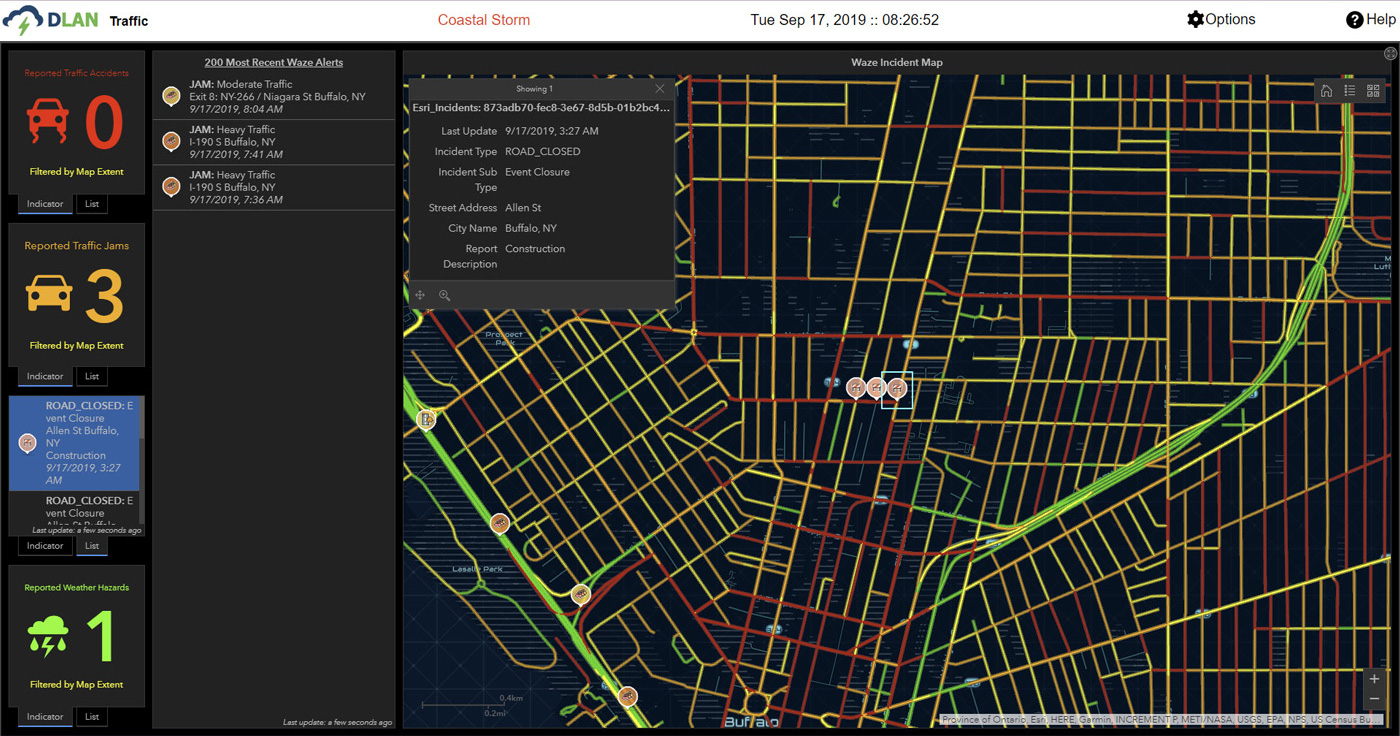Click the zoom-to magnifier in incident popup

click(444, 295)
